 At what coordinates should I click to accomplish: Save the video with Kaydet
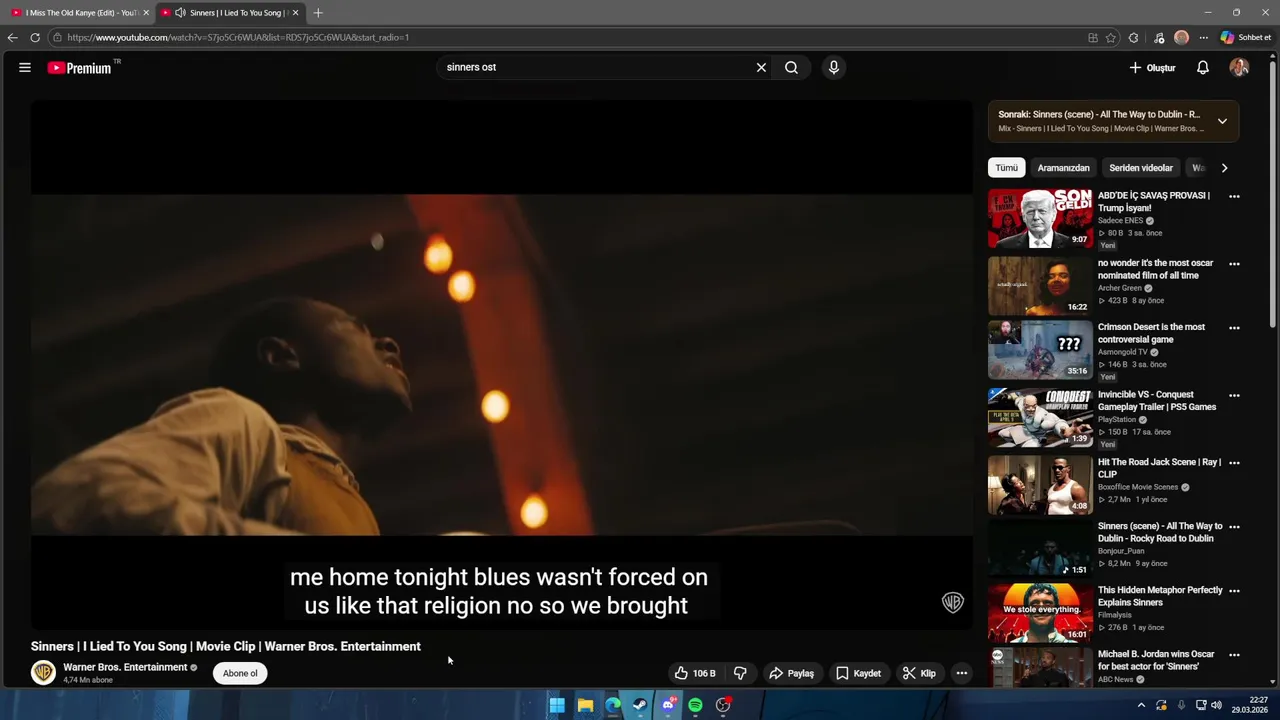[x=858, y=673]
